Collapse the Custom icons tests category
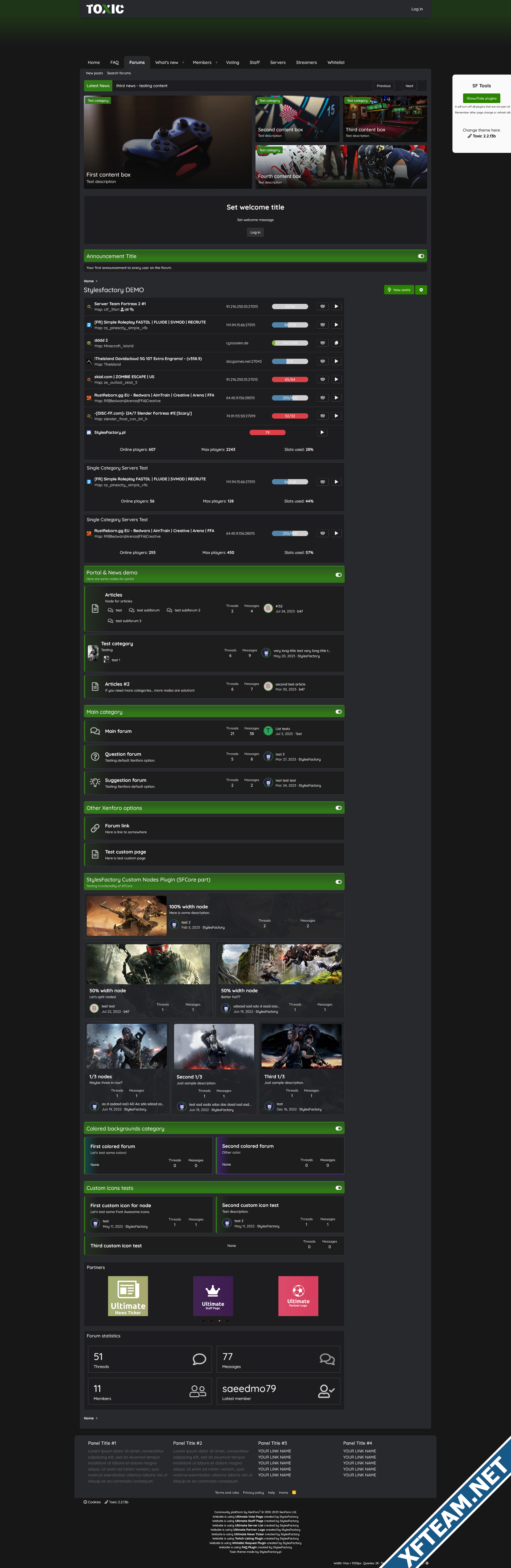Viewport: 511px width, 1568px height. point(338,1187)
